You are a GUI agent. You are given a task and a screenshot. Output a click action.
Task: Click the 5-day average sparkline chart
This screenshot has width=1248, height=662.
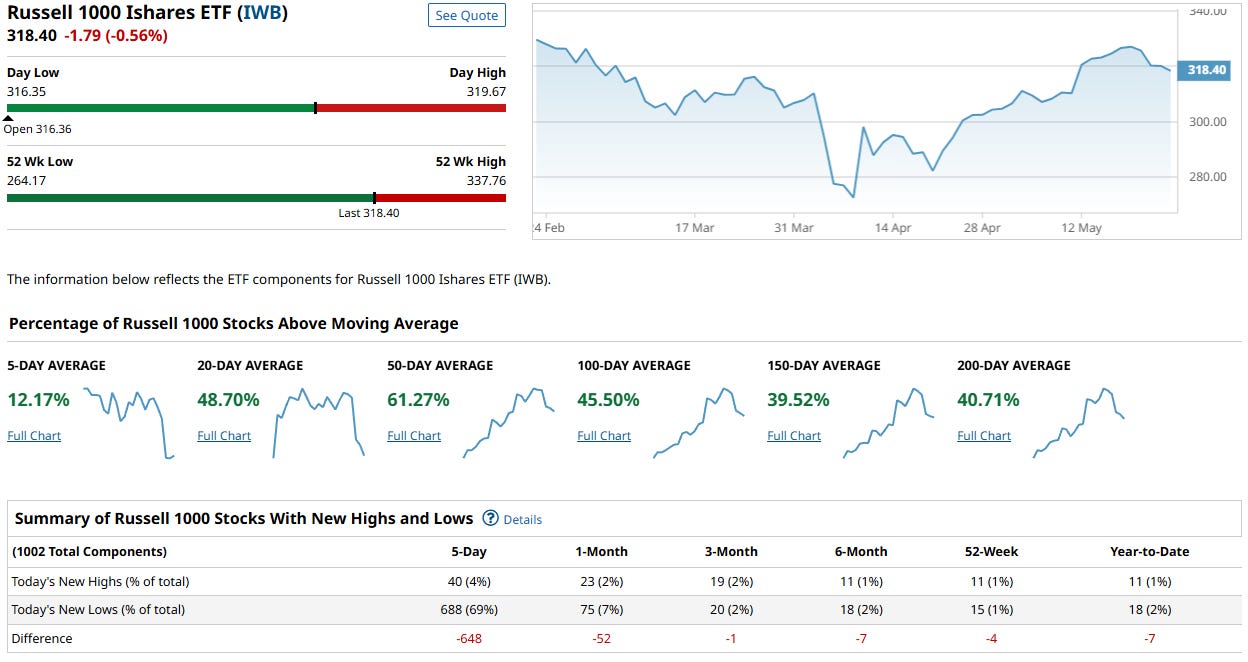[129, 423]
